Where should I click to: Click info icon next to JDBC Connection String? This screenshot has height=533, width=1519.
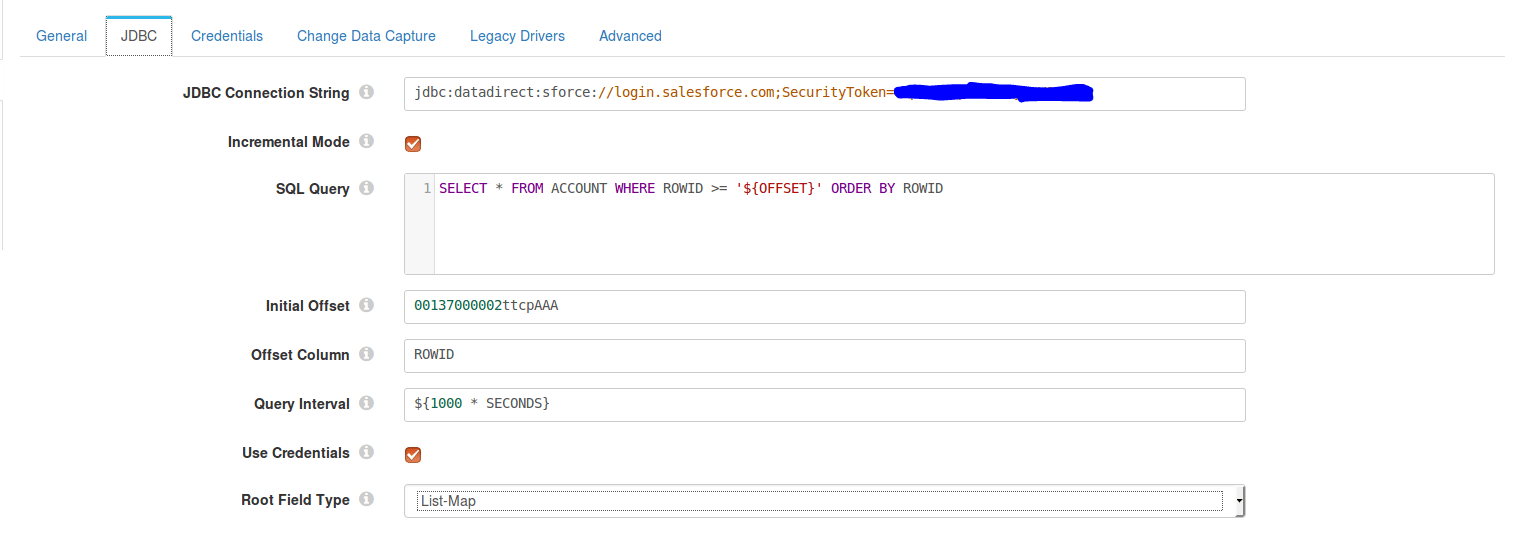point(366,93)
